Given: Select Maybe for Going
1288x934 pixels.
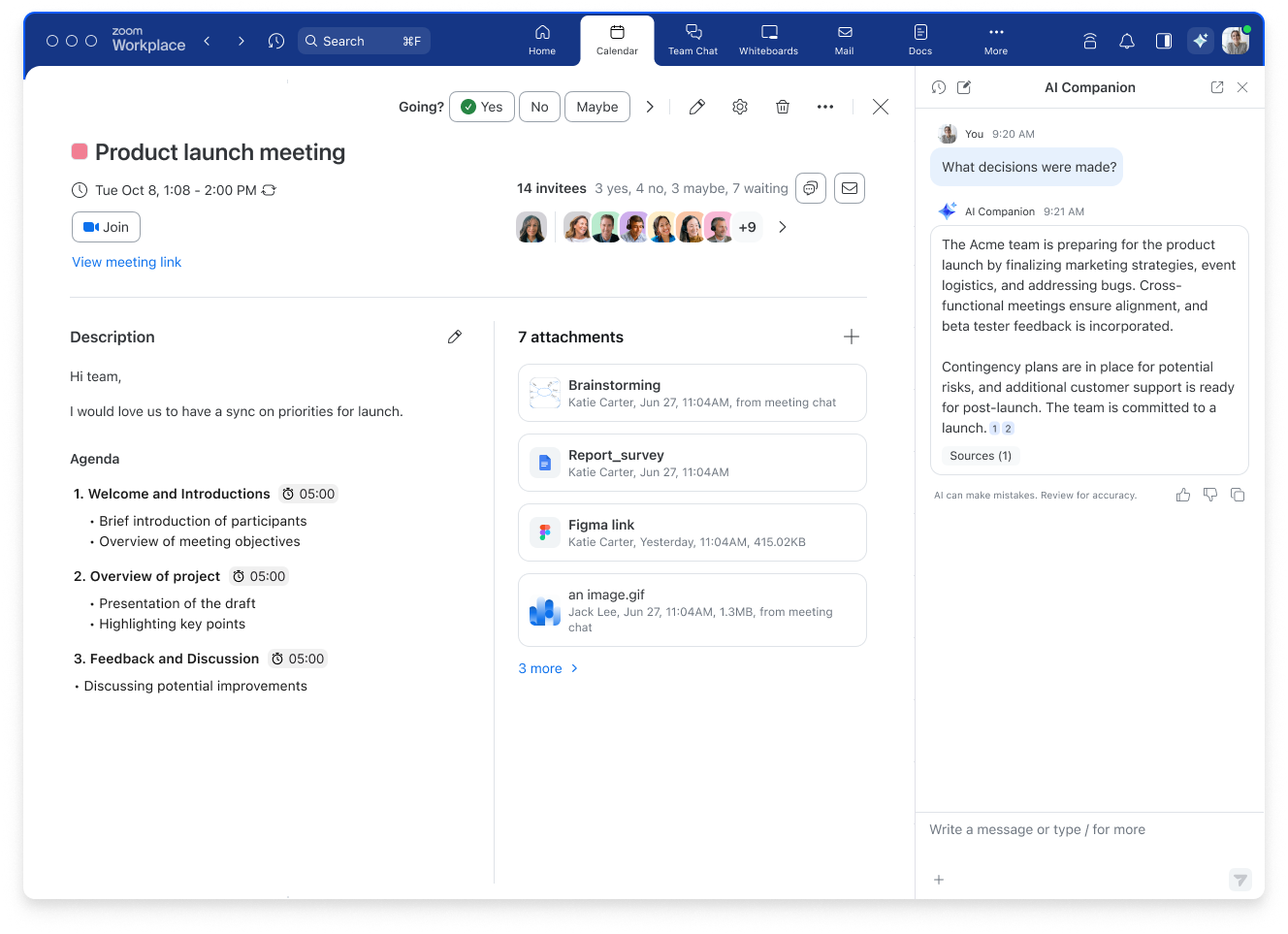Looking at the screenshot, I should [597, 107].
